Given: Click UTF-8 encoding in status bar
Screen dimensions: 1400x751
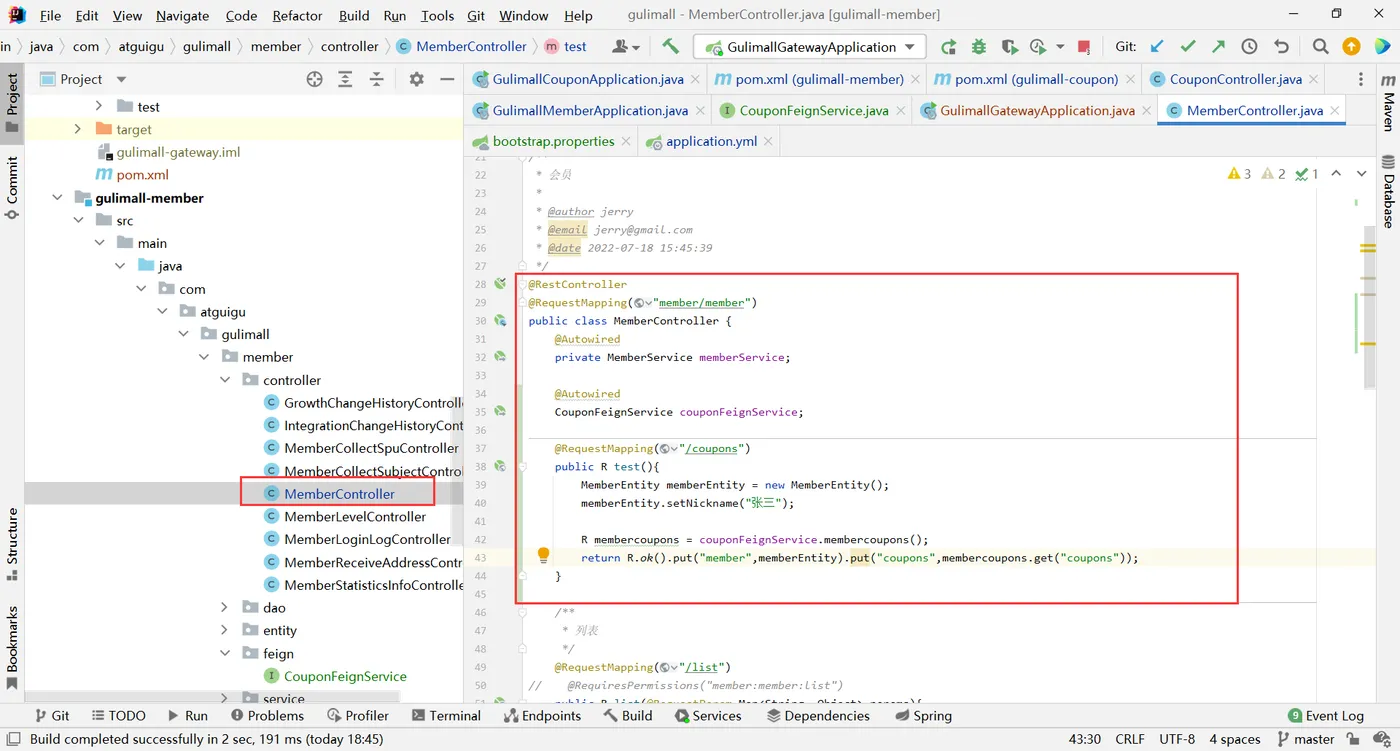Looking at the screenshot, I should pos(1177,739).
